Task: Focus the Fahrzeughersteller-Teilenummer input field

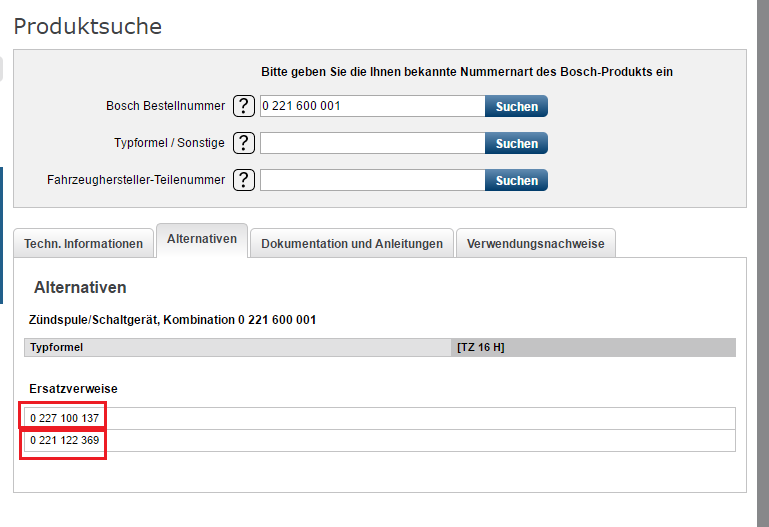Action: click(373, 180)
